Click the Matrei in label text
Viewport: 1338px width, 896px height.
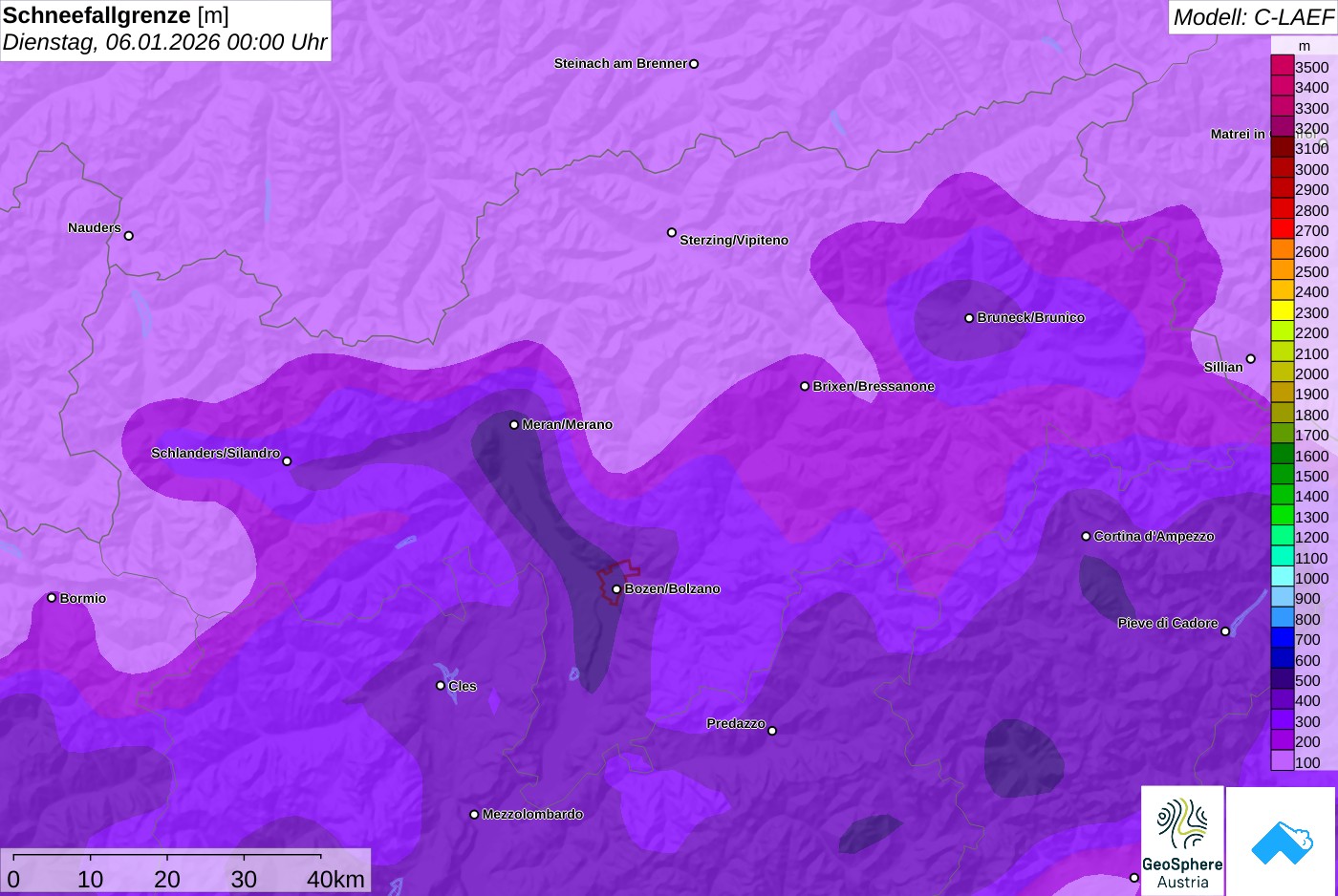[x=1238, y=135]
